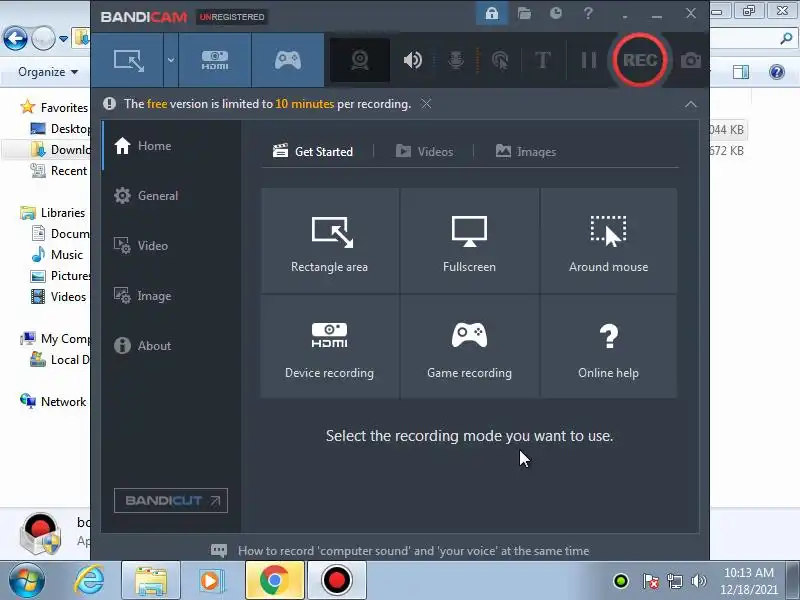Viewport: 800px width, 600px height.
Task: Launch Internet Explorer from the taskbar
Action: (90, 581)
